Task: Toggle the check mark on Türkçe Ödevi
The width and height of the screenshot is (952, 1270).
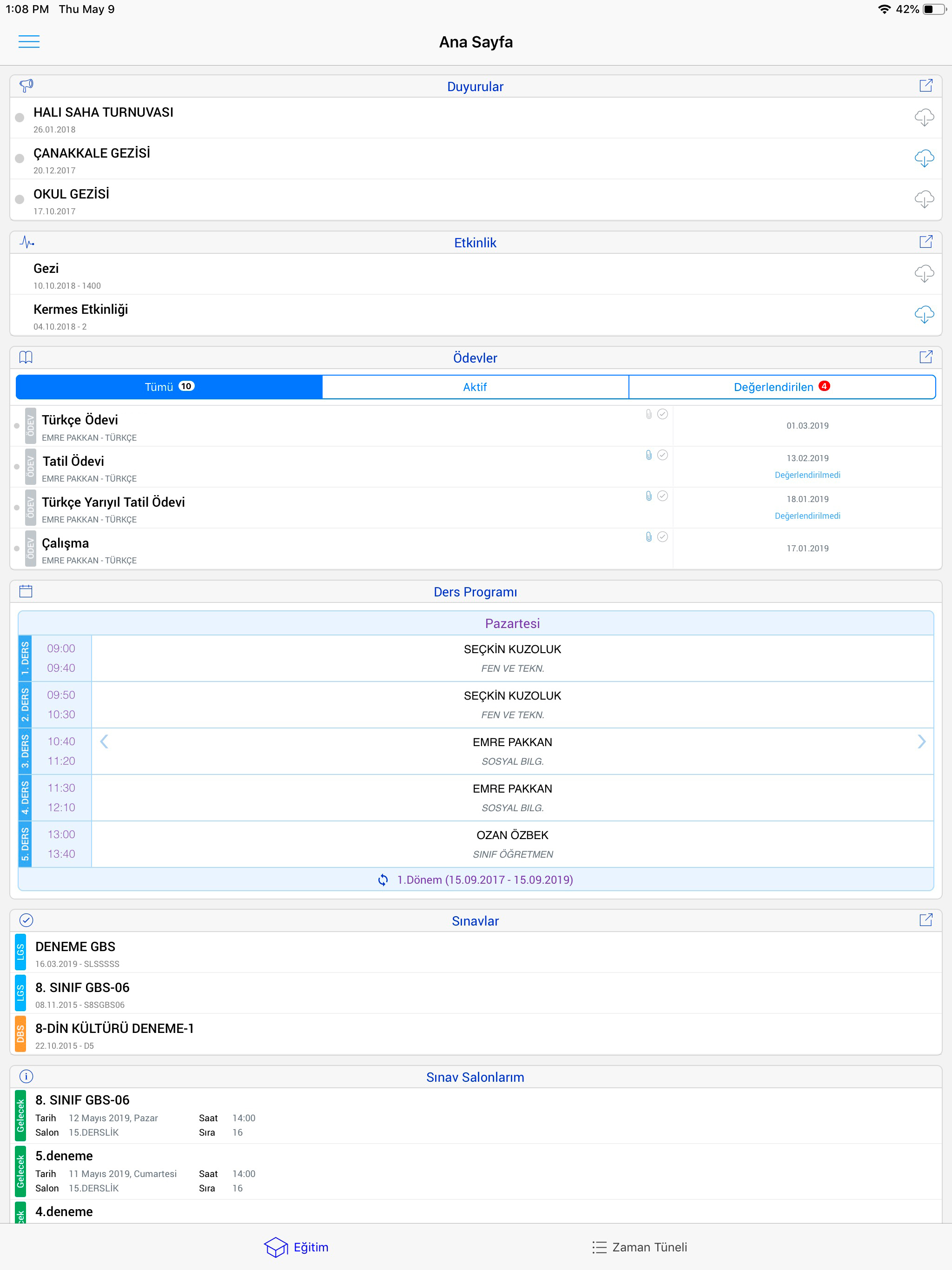Action: (662, 414)
